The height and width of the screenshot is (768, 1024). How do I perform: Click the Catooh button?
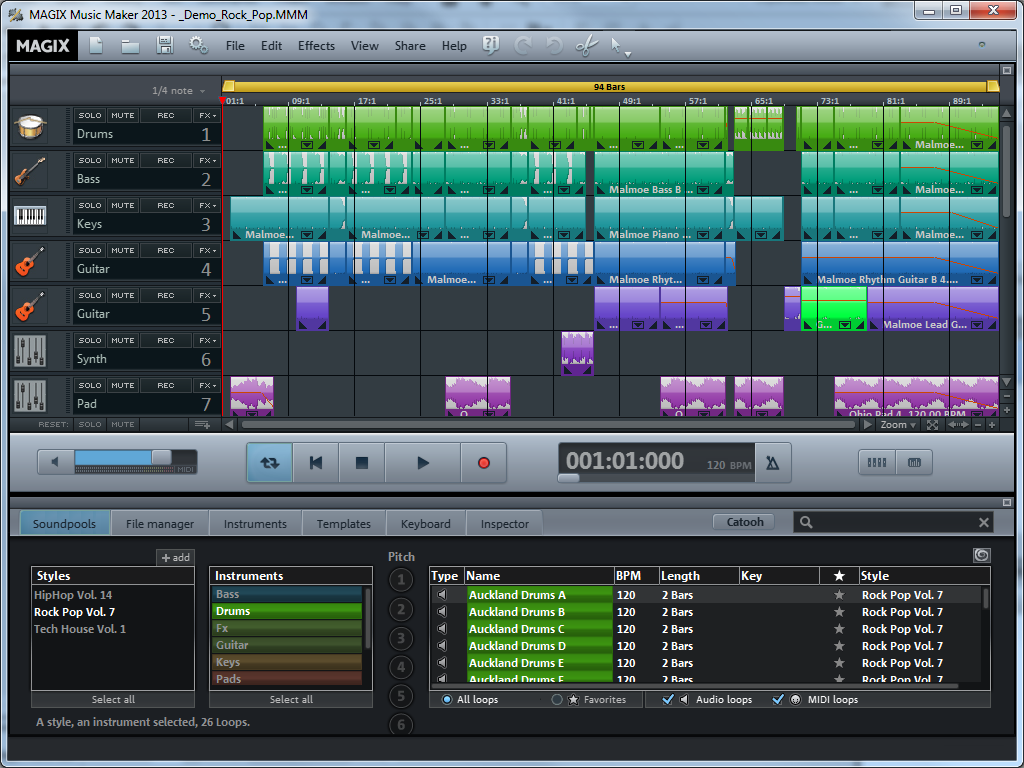coord(744,522)
